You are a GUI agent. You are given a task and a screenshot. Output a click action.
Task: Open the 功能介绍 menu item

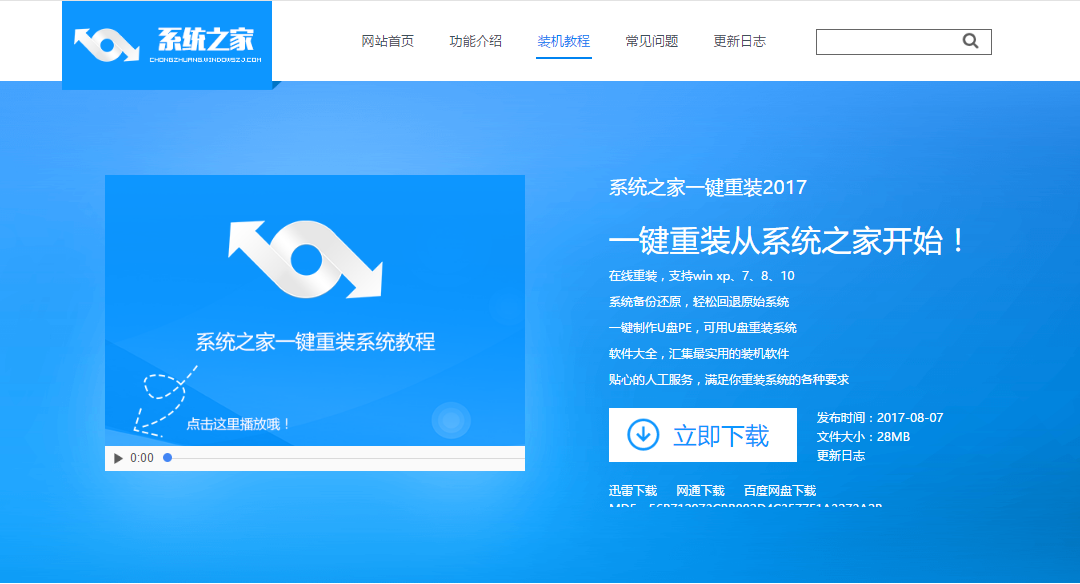[474, 42]
